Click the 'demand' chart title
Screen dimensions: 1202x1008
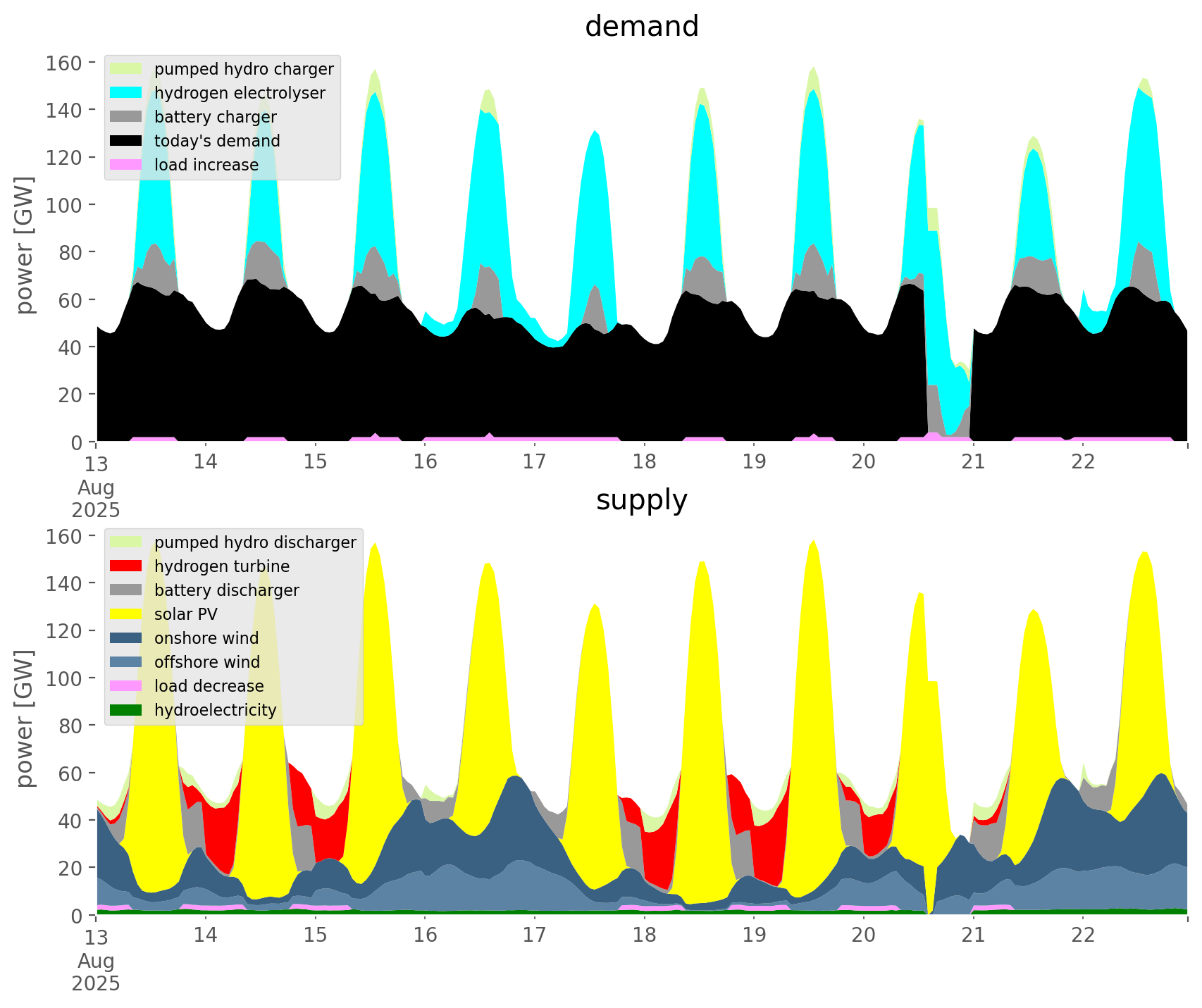[641, 27]
